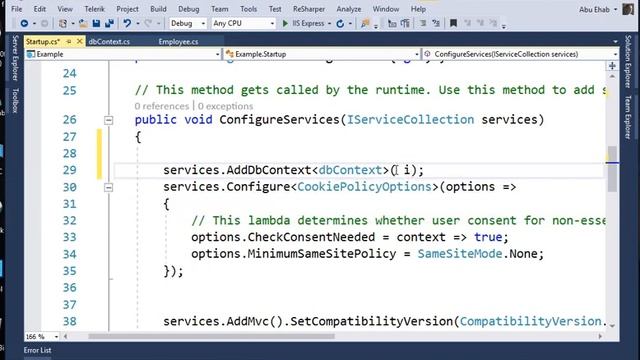This screenshot has width=640, height=360.
Task: Start debugging with the green play icon
Action: click(285, 24)
